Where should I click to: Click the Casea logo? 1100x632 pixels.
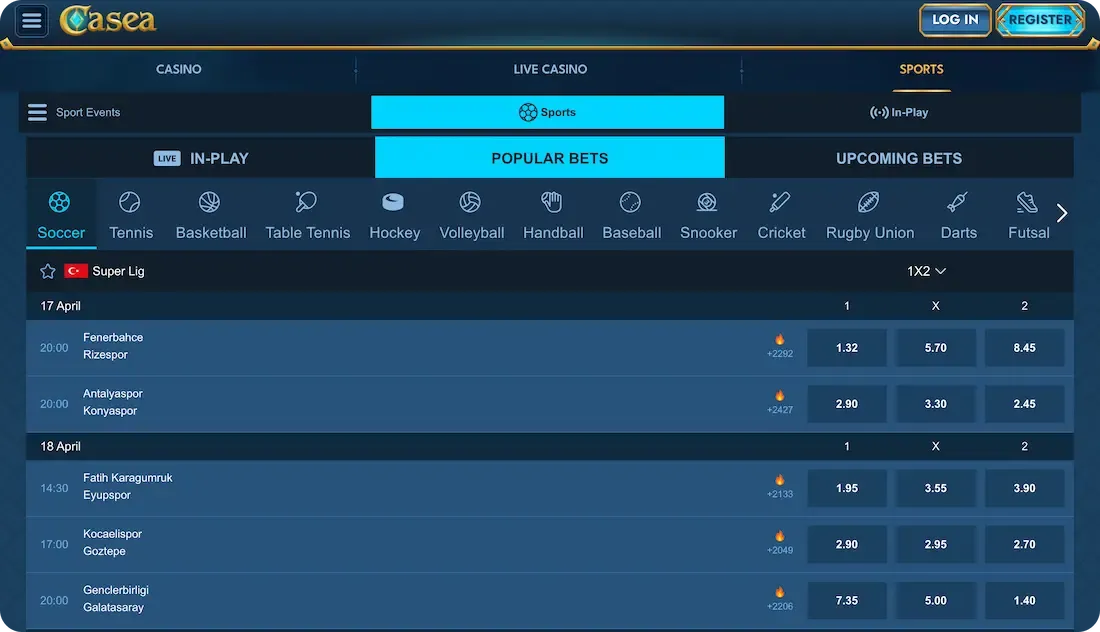pyautogui.click(x=108, y=20)
